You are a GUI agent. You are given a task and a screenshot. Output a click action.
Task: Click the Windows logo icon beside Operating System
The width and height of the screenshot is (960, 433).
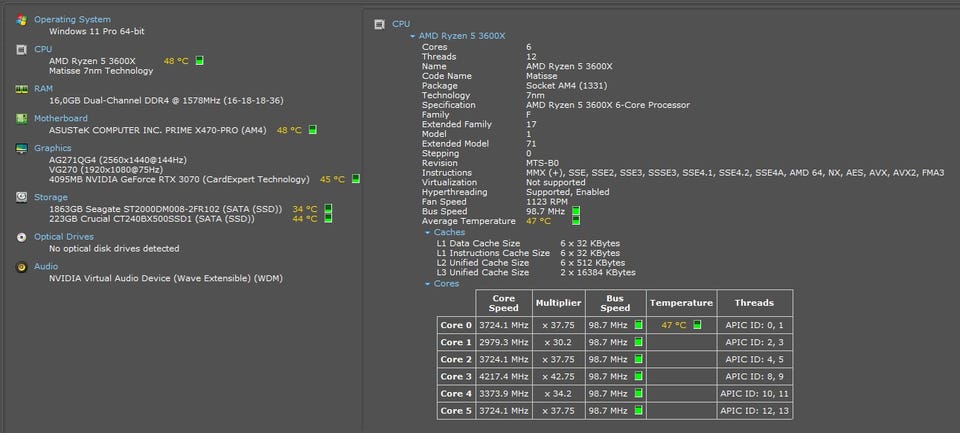pos(21,20)
